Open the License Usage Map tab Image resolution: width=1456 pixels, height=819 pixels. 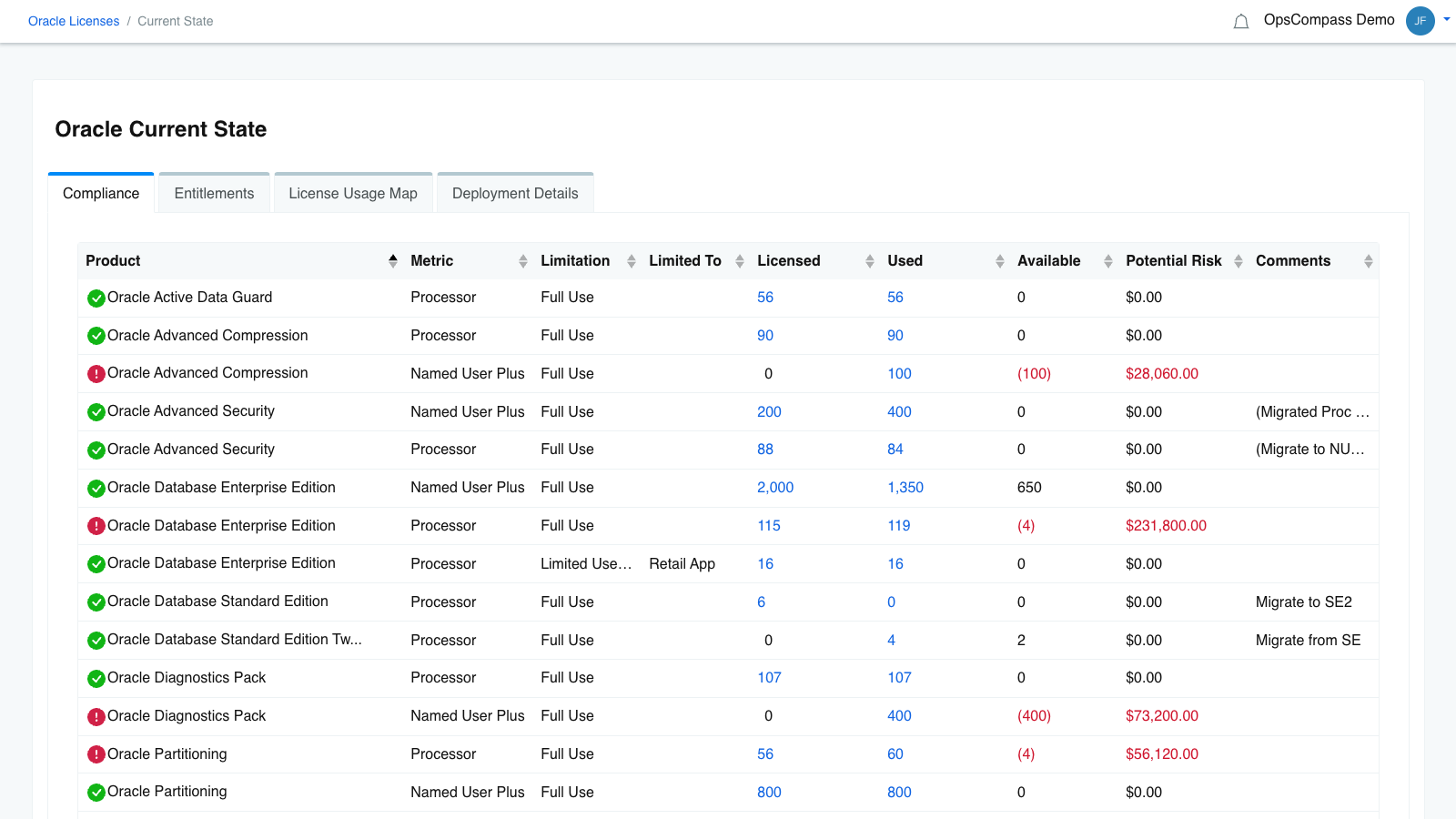tap(353, 193)
